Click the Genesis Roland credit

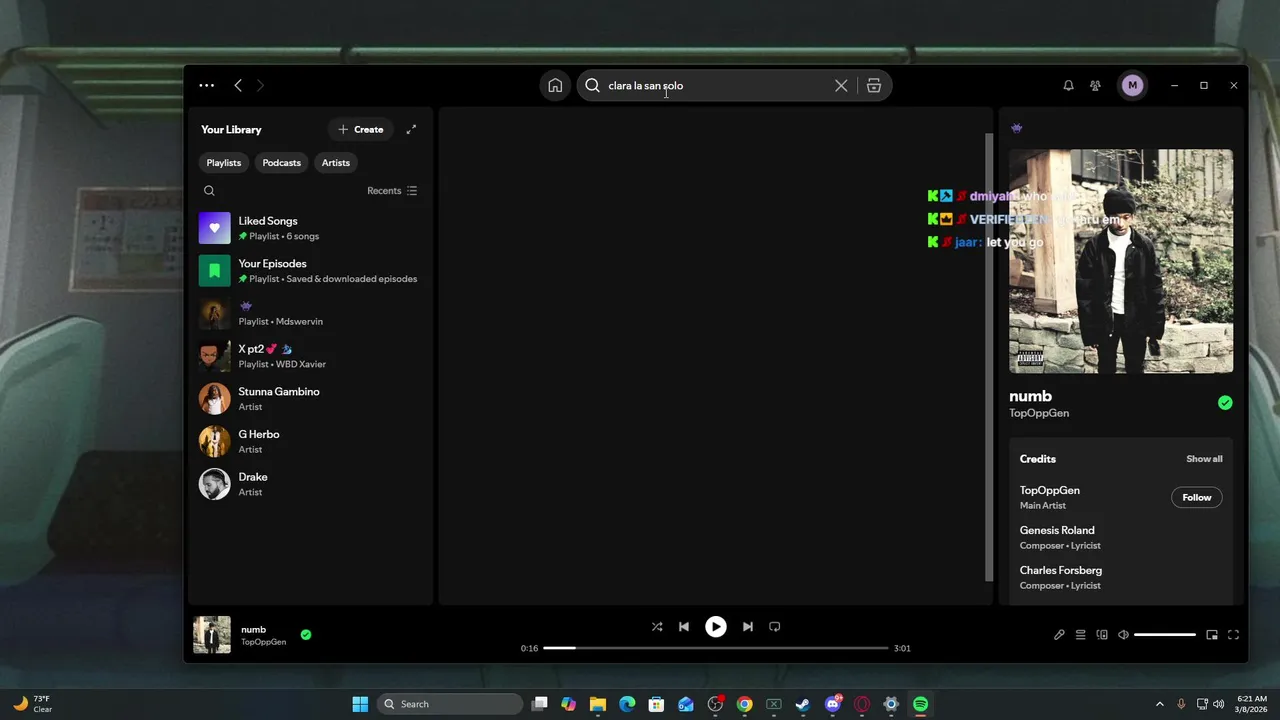[1057, 530]
